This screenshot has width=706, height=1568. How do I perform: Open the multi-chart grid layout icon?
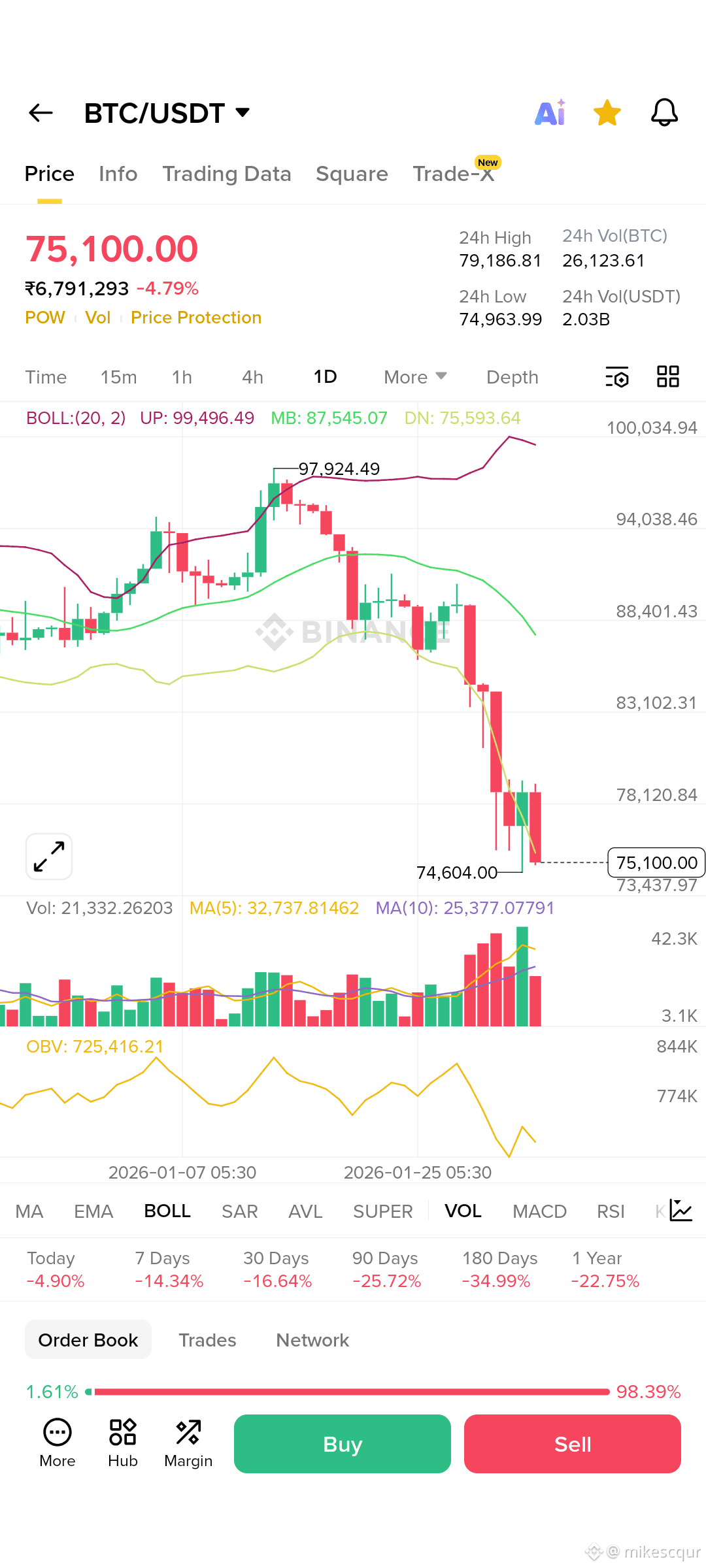coord(668,376)
